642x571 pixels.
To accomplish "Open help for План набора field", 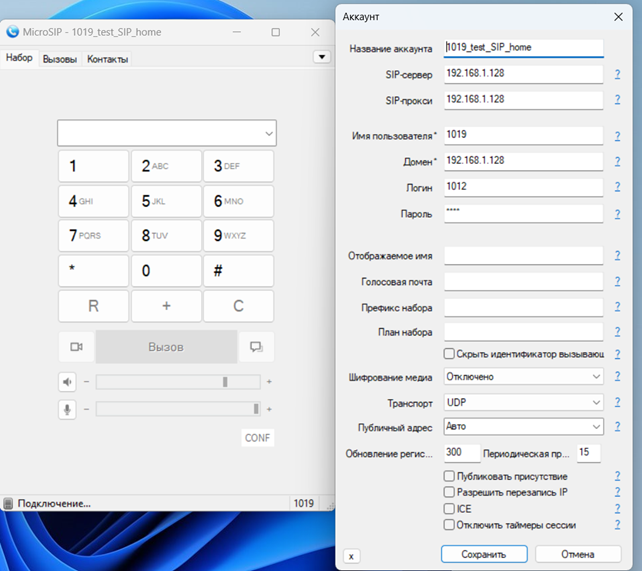I will point(617,332).
